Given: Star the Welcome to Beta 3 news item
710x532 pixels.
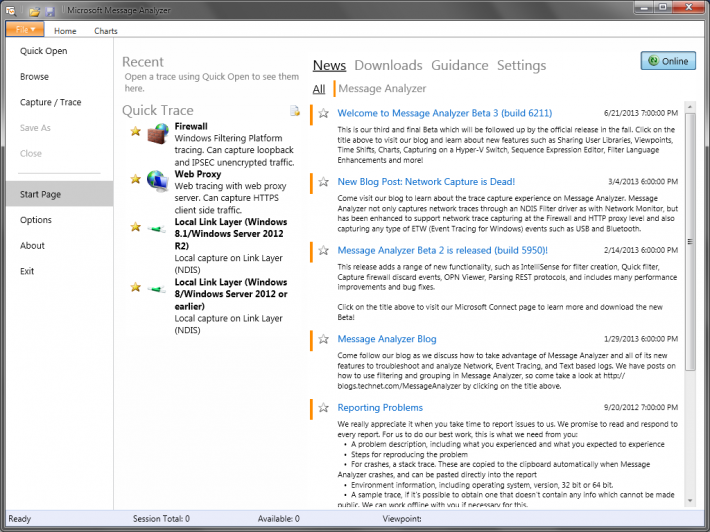Looking at the screenshot, I should [323, 113].
